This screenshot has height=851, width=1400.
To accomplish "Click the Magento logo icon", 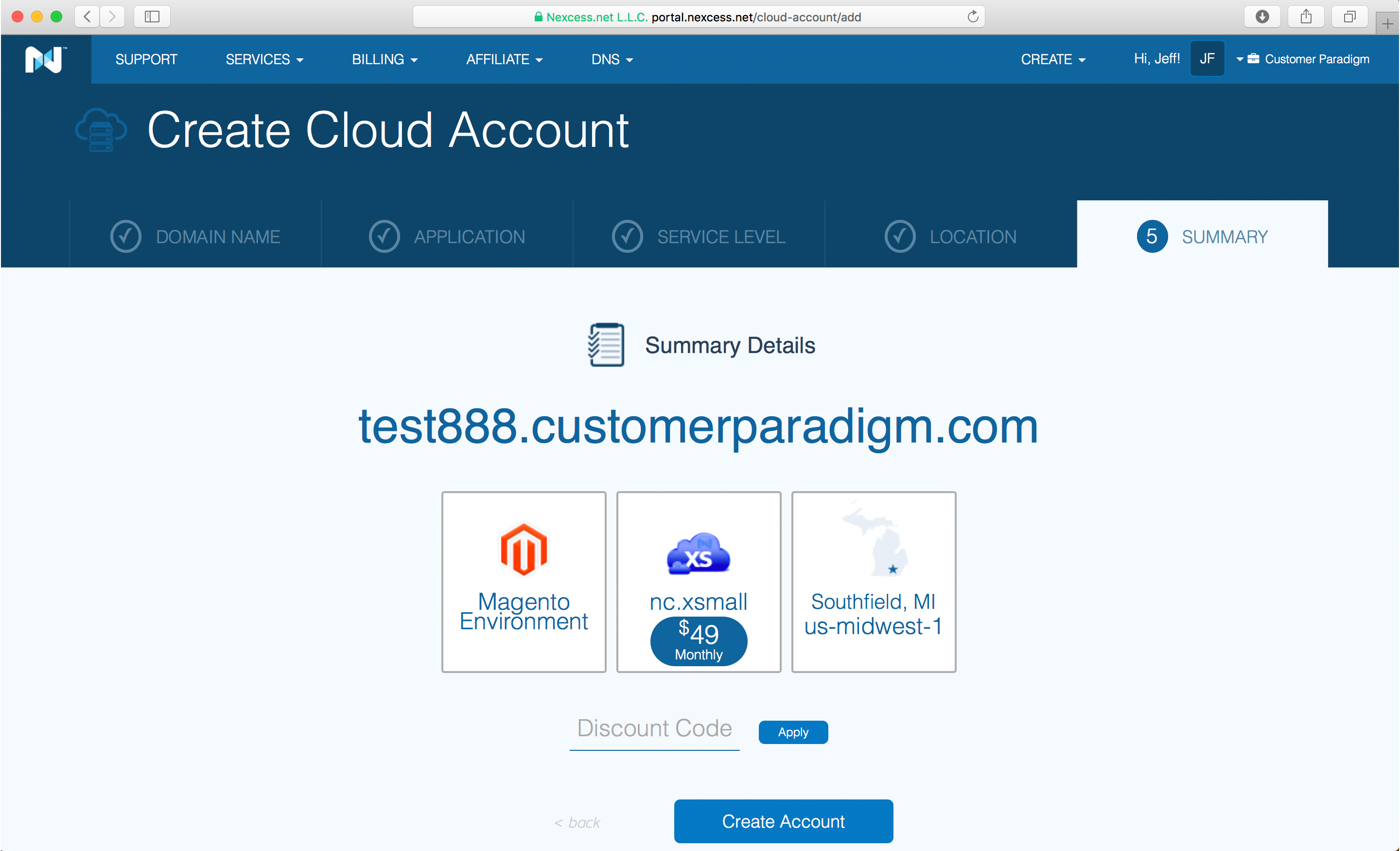I will (x=523, y=549).
